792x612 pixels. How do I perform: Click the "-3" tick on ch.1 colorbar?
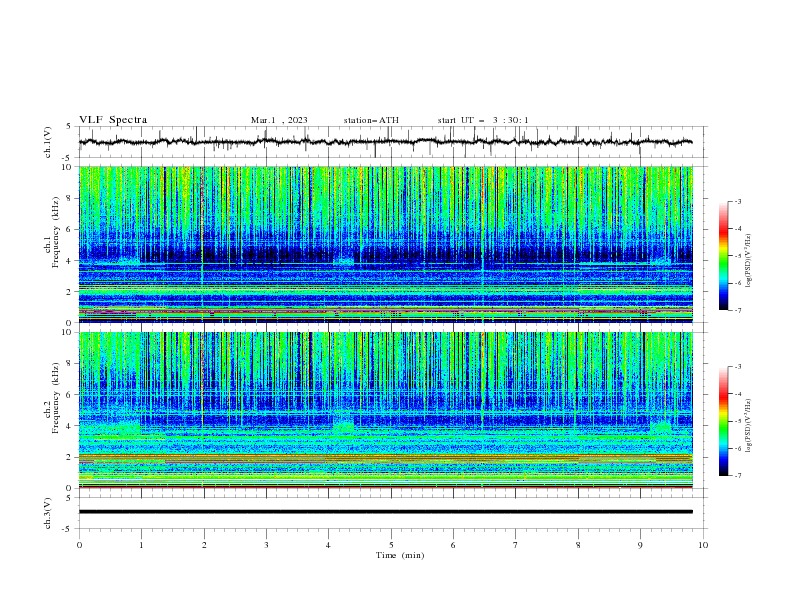(x=737, y=201)
